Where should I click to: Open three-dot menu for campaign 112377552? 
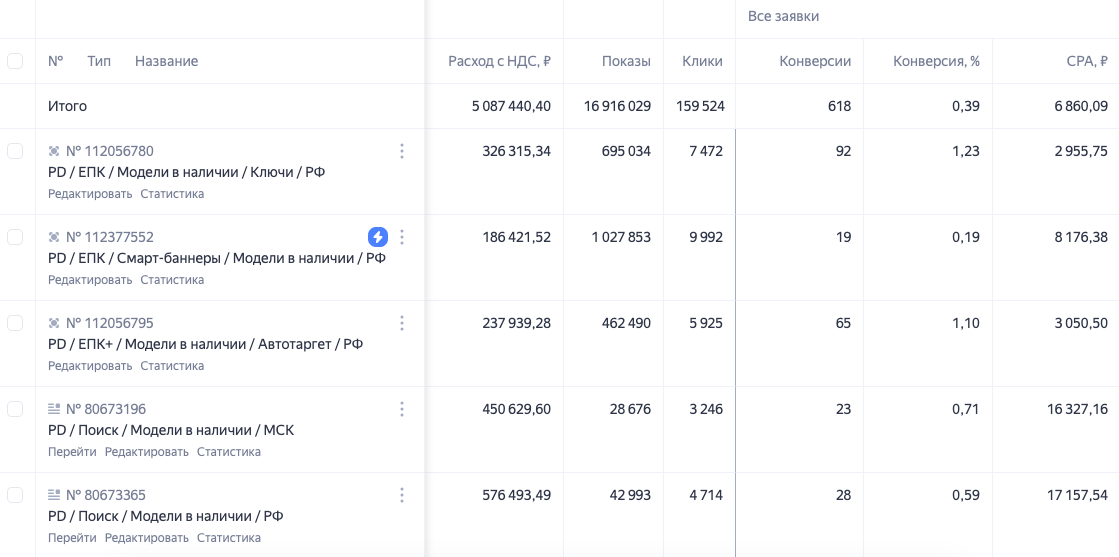click(402, 237)
